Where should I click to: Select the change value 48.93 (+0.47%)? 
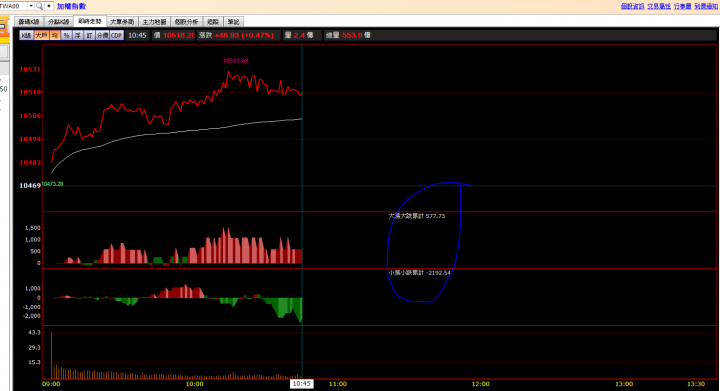244,35
